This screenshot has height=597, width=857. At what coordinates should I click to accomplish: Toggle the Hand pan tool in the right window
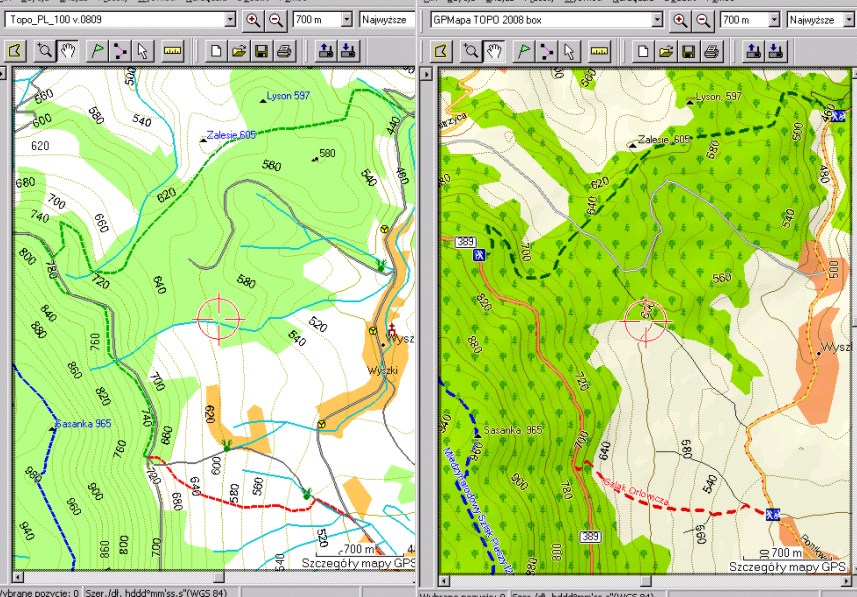point(495,51)
